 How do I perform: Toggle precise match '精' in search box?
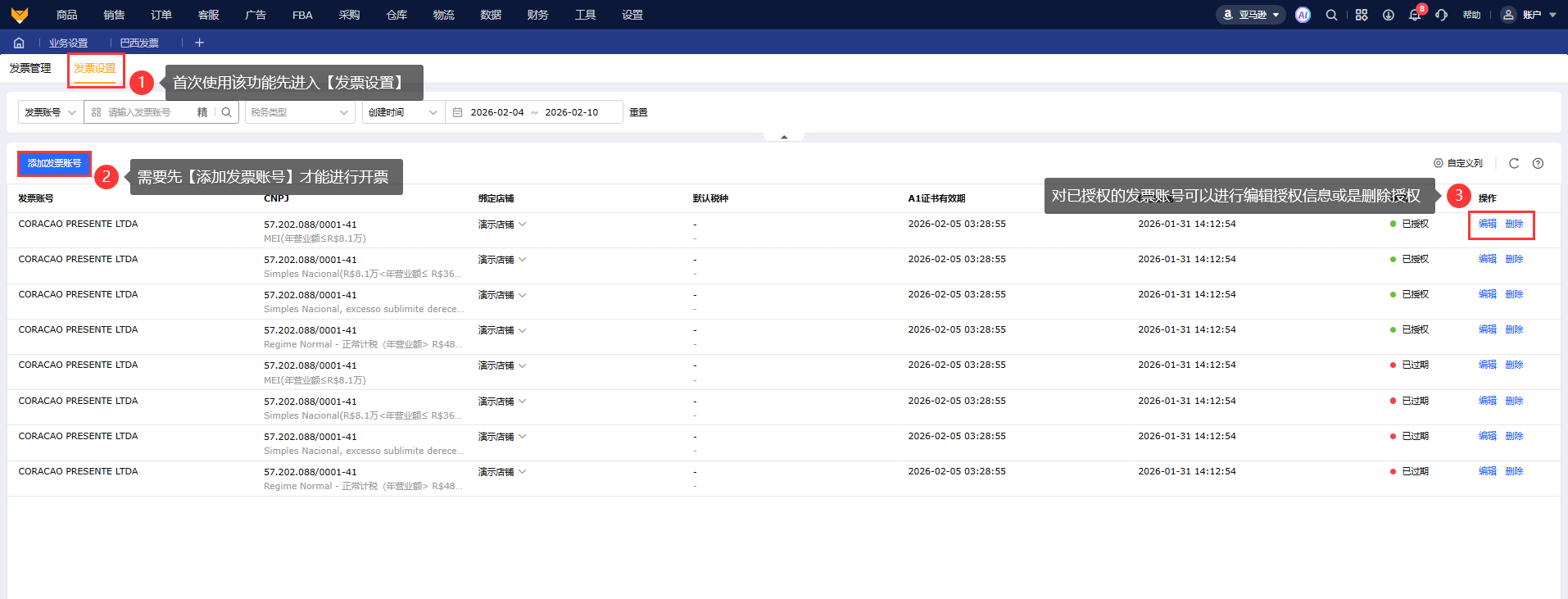[x=202, y=112]
